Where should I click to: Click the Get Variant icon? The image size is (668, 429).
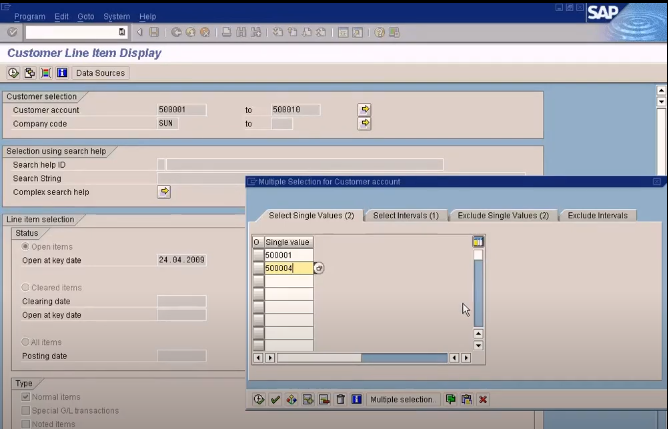[29, 73]
